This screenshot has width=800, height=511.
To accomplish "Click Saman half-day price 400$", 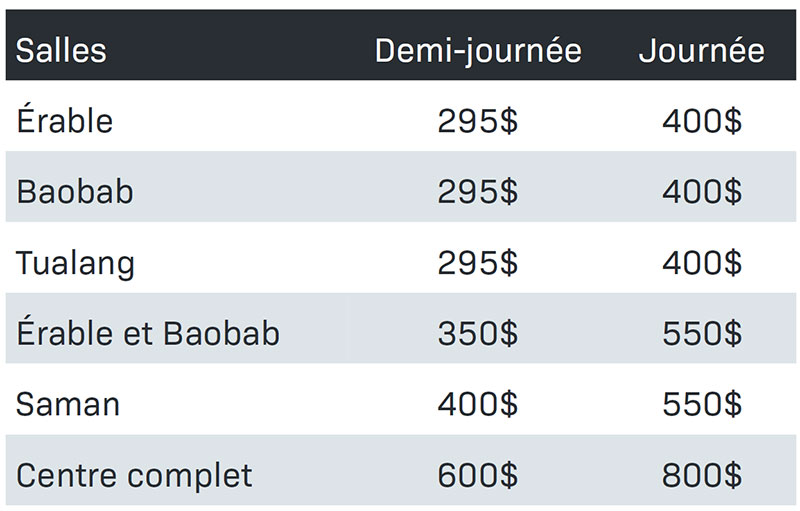I will coord(478,404).
